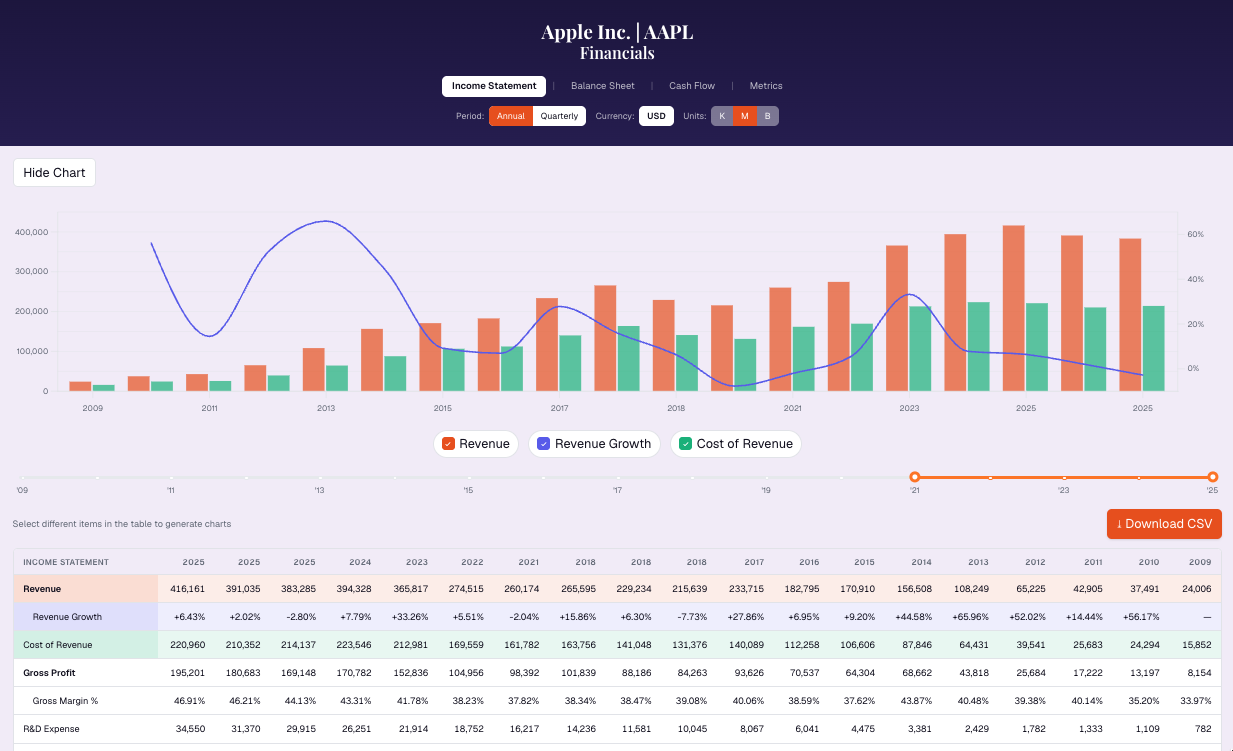Switch to the Income Statement tab

(494, 86)
